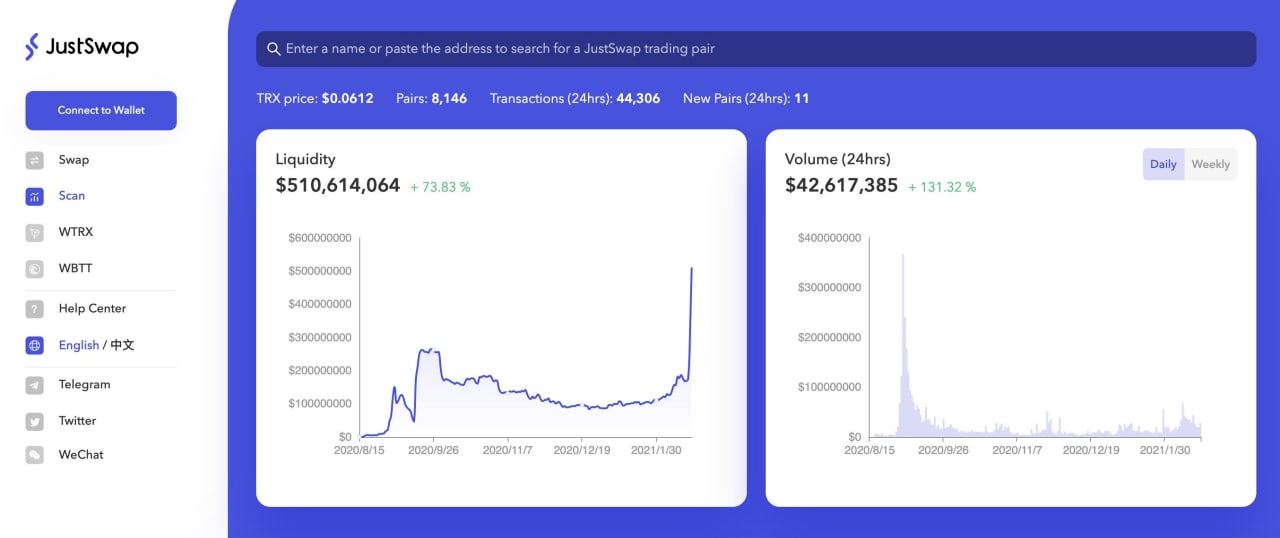The width and height of the screenshot is (1280, 538).
Task: Click the Twitter bird icon
Action: pyautogui.click(x=35, y=421)
